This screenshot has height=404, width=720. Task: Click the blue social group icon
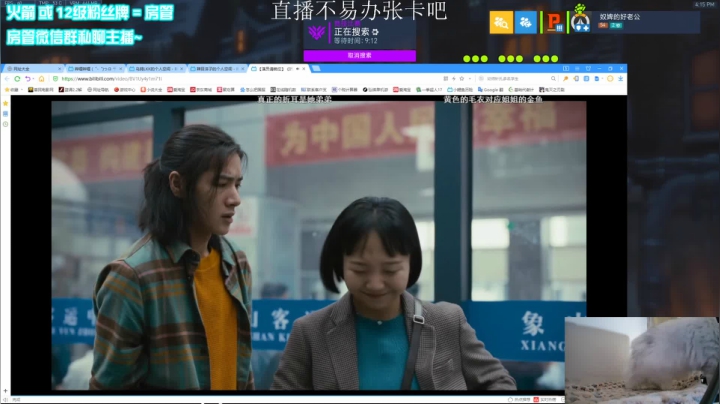(x=526, y=22)
